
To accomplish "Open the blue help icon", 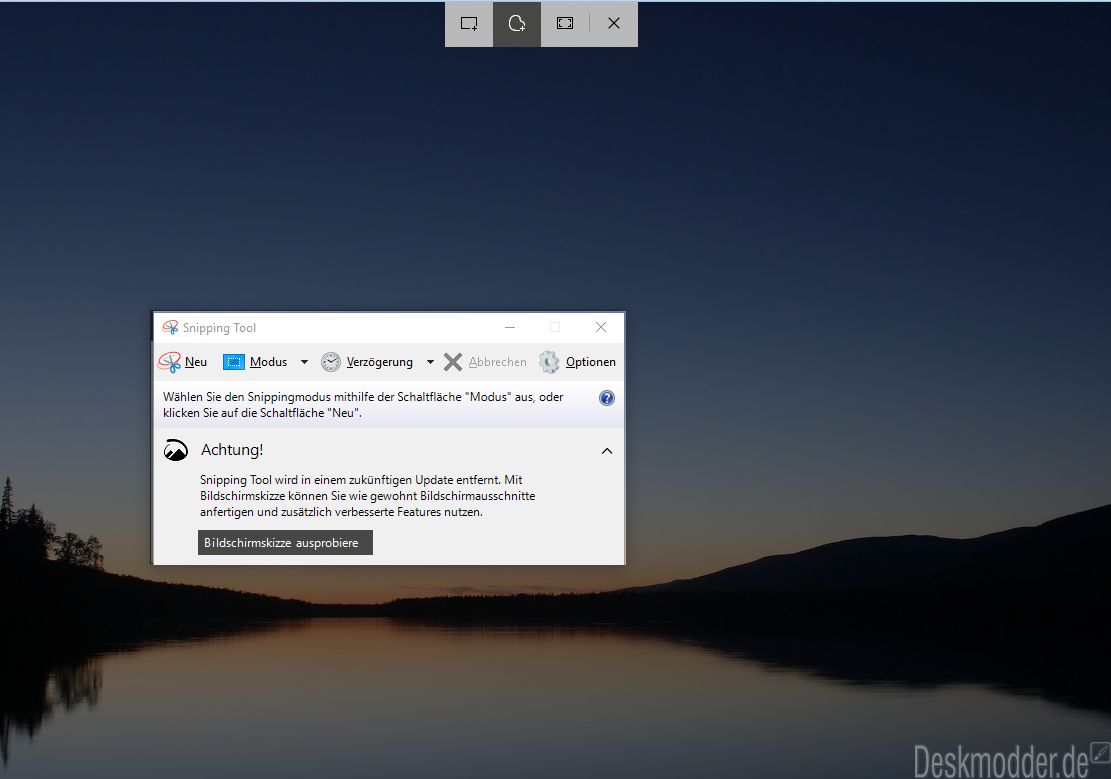I will (607, 398).
